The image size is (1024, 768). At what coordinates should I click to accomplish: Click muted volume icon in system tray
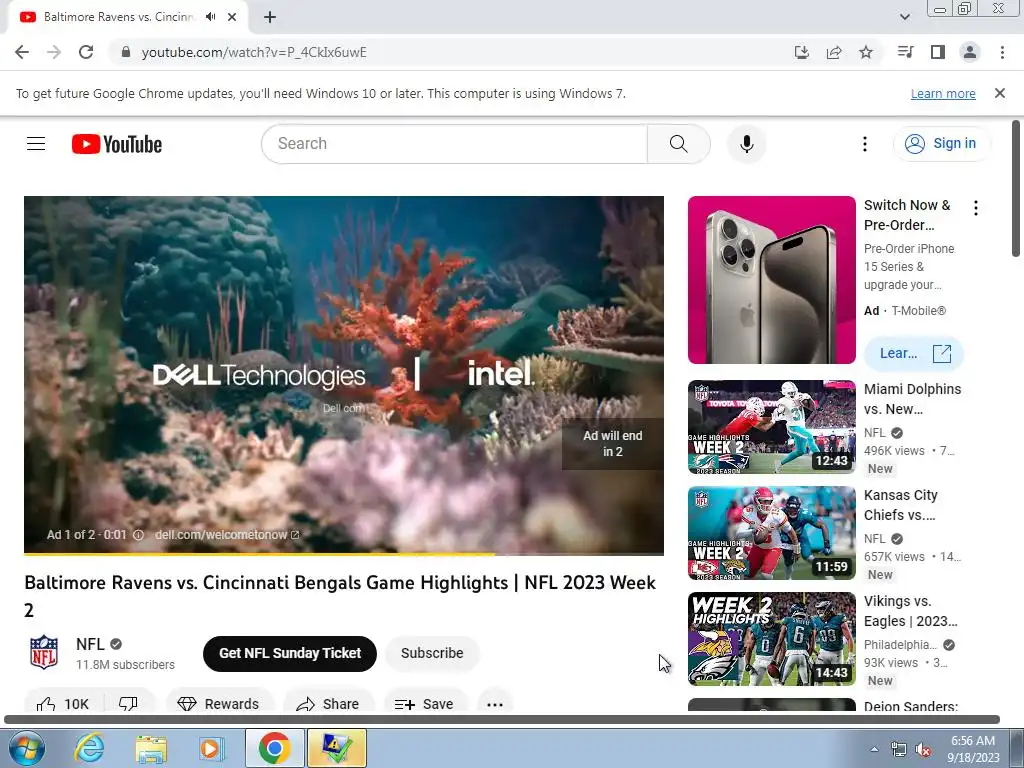pyautogui.click(x=923, y=749)
